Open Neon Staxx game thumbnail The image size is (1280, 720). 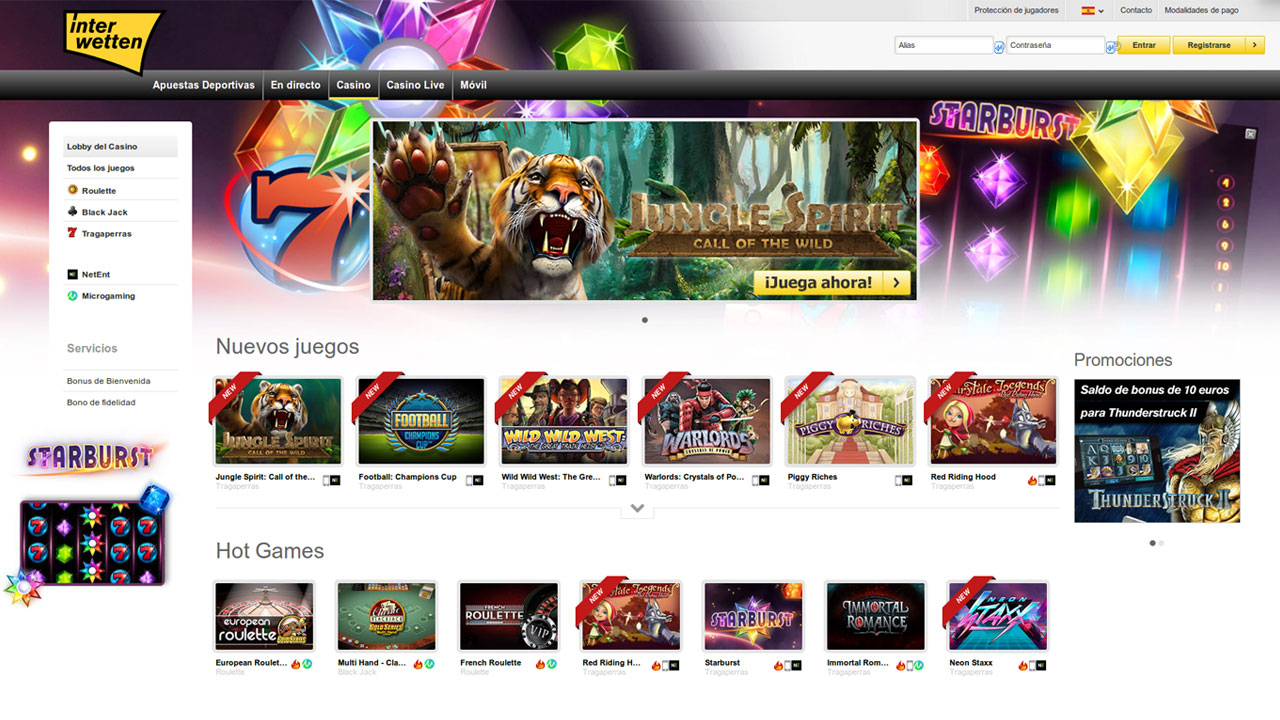[x=998, y=617]
